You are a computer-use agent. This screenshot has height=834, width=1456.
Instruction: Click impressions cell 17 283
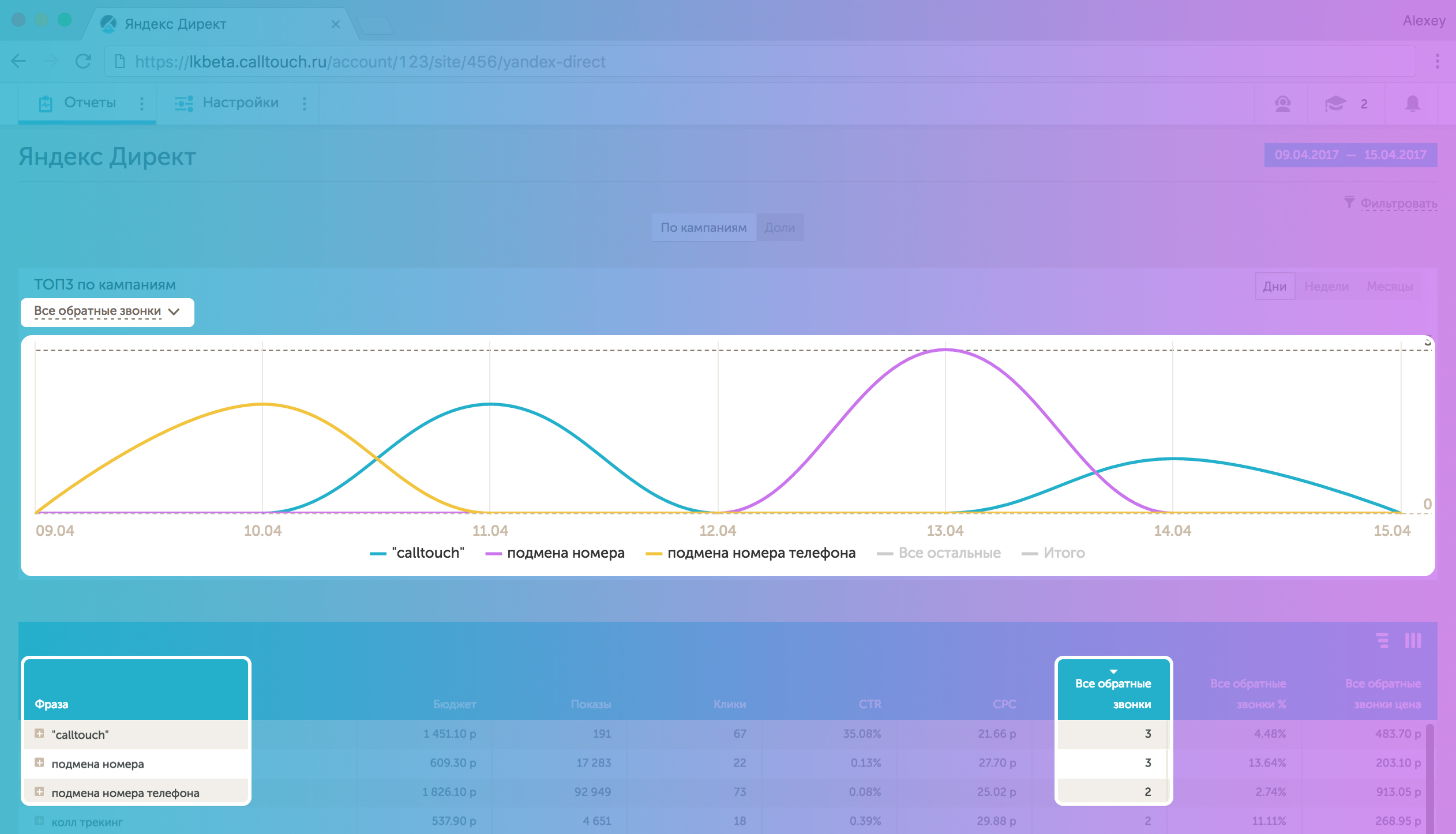[x=594, y=763]
